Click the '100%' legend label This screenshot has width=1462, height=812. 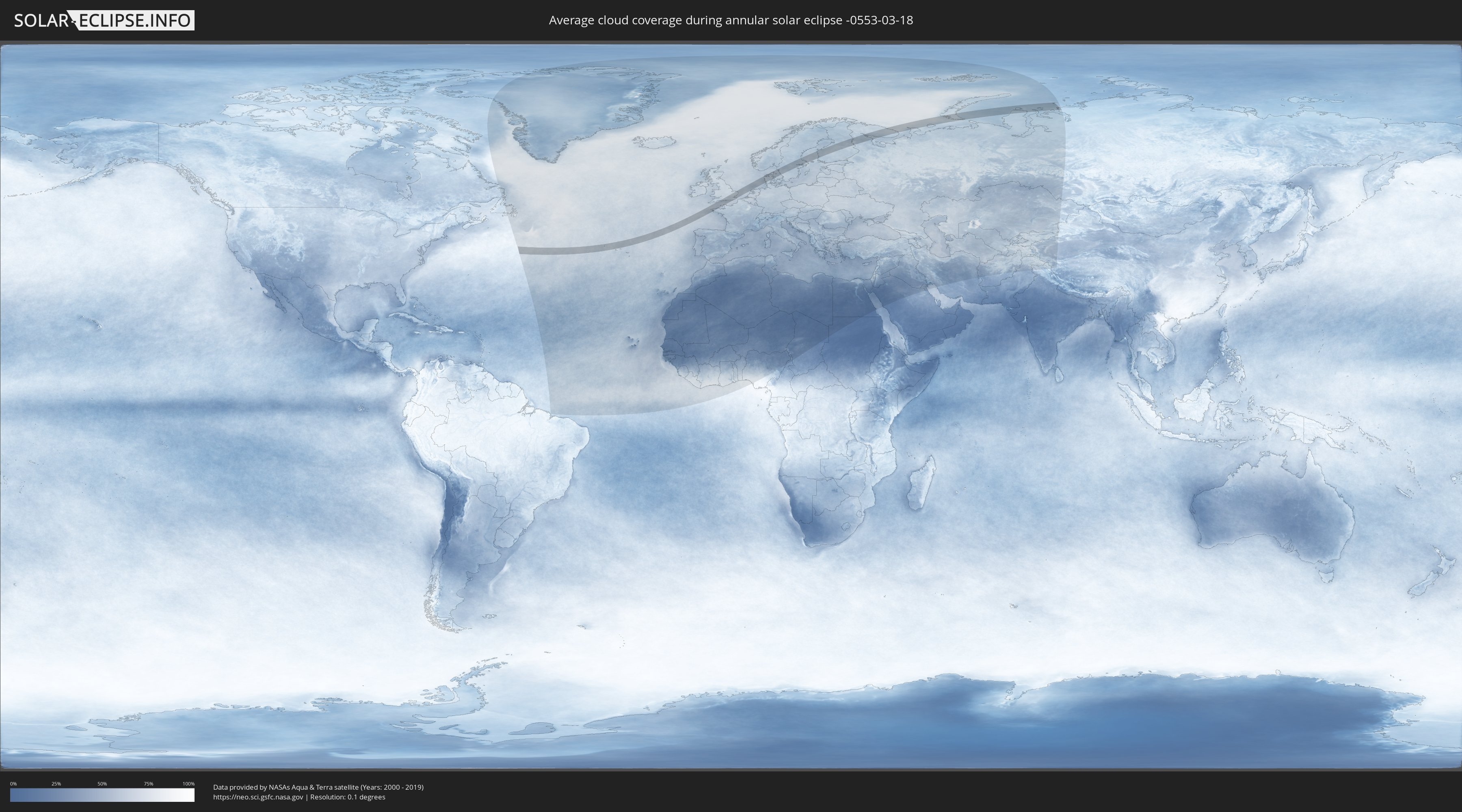point(188,784)
